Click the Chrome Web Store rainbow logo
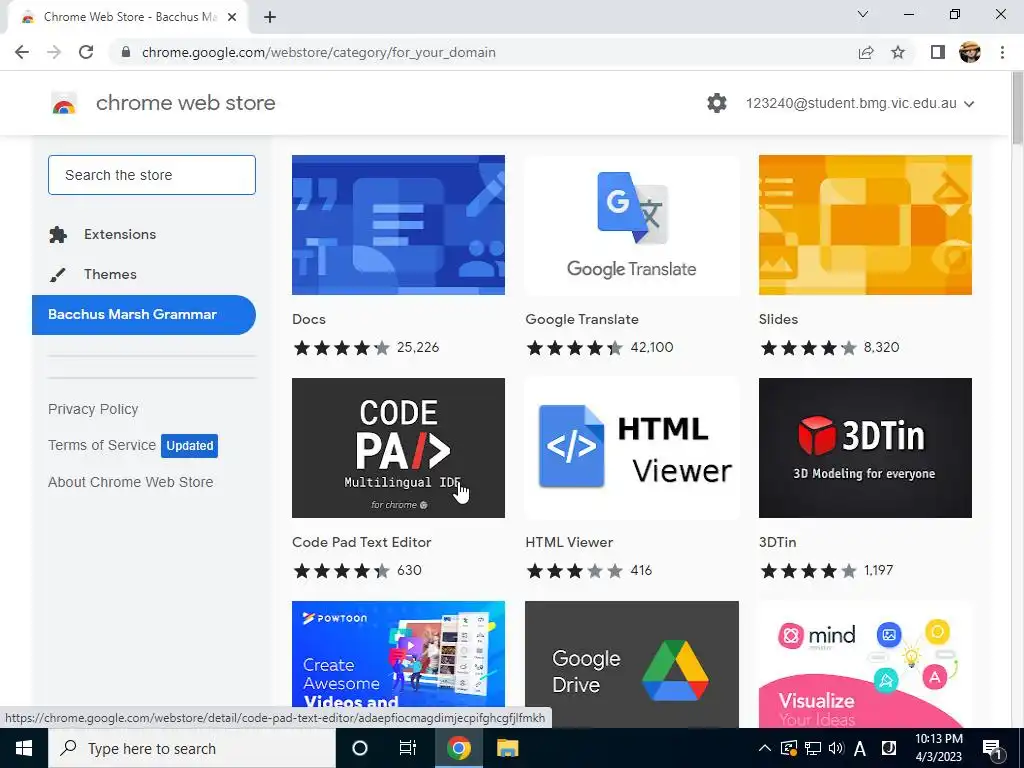1024x768 pixels. click(x=64, y=103)
